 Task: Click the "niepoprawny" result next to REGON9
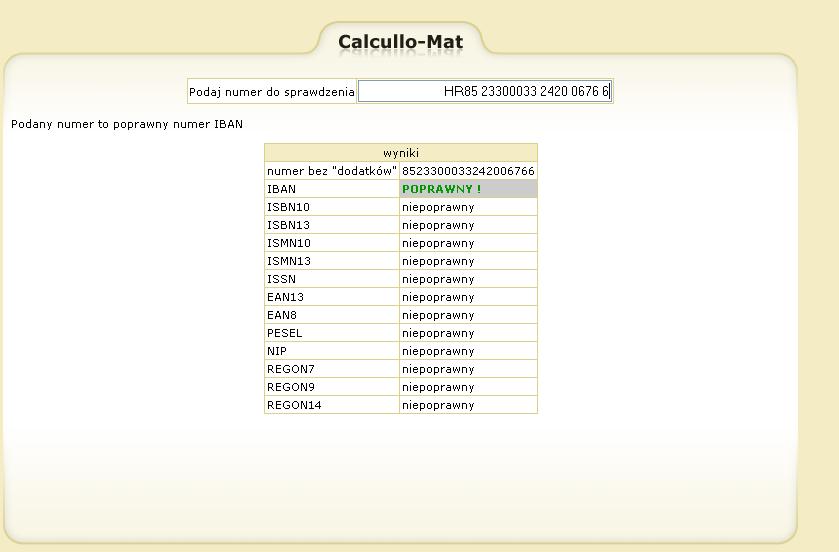pyautogui.click(x=438, y=387)
